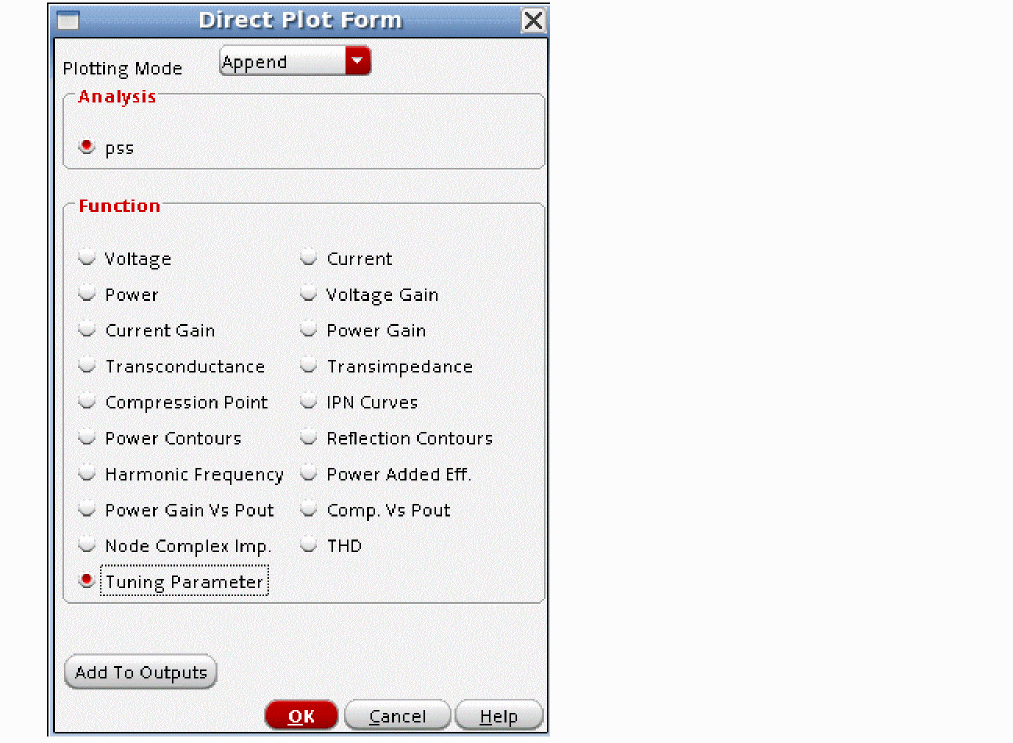
Task: Click the Add To Outputs button
Action: point(140,672)
